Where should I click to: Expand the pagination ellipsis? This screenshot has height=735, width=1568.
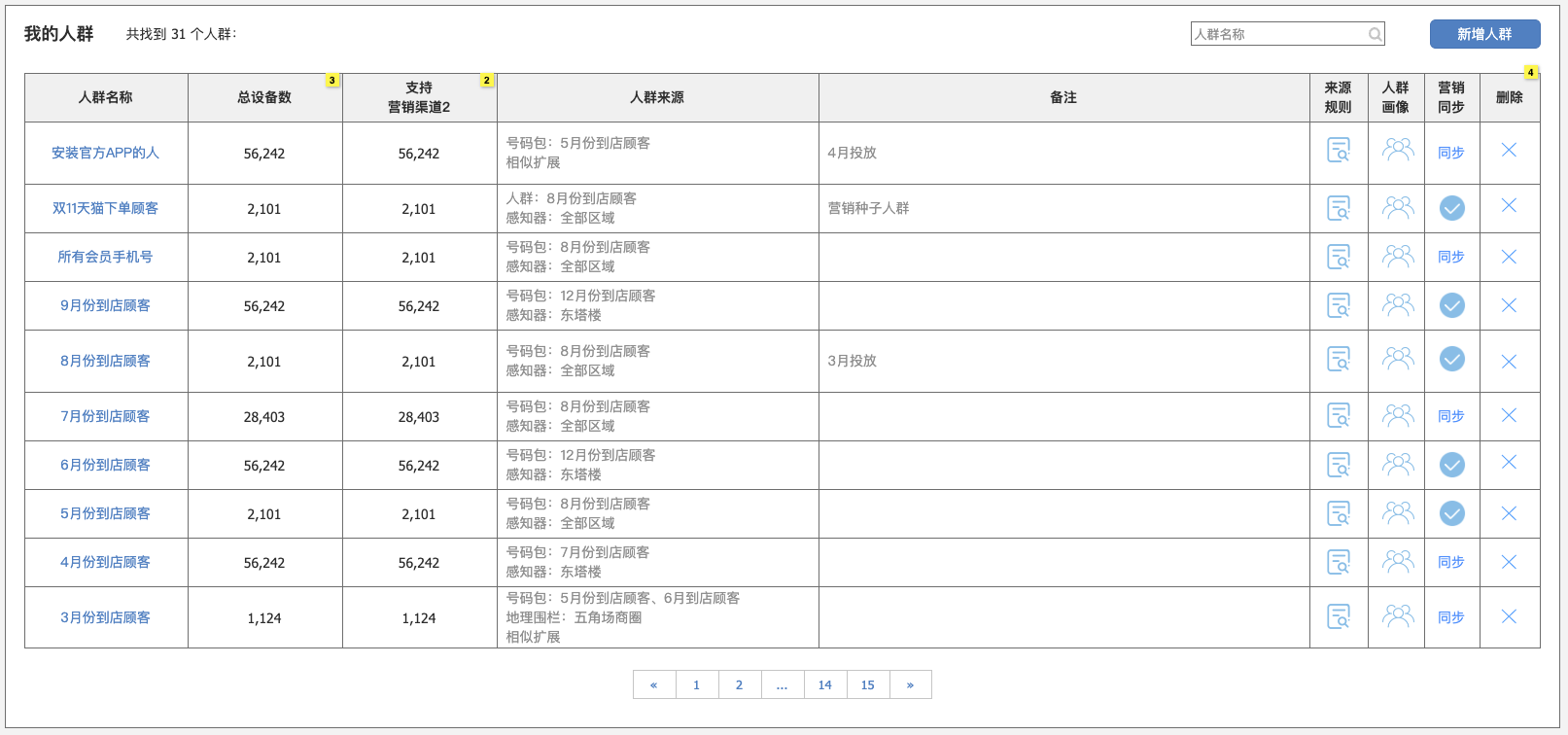783,684
